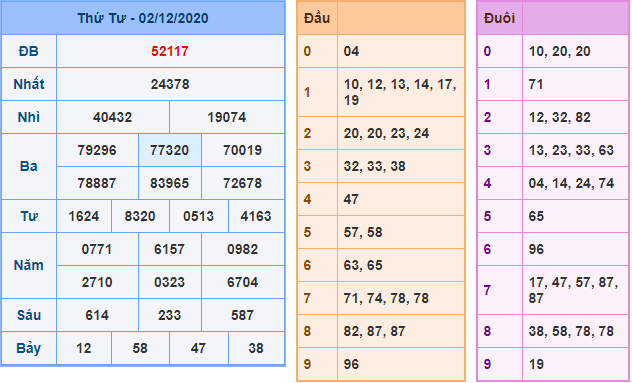Click value 19 in Đuôi row 9

click(x=536, y=365)
